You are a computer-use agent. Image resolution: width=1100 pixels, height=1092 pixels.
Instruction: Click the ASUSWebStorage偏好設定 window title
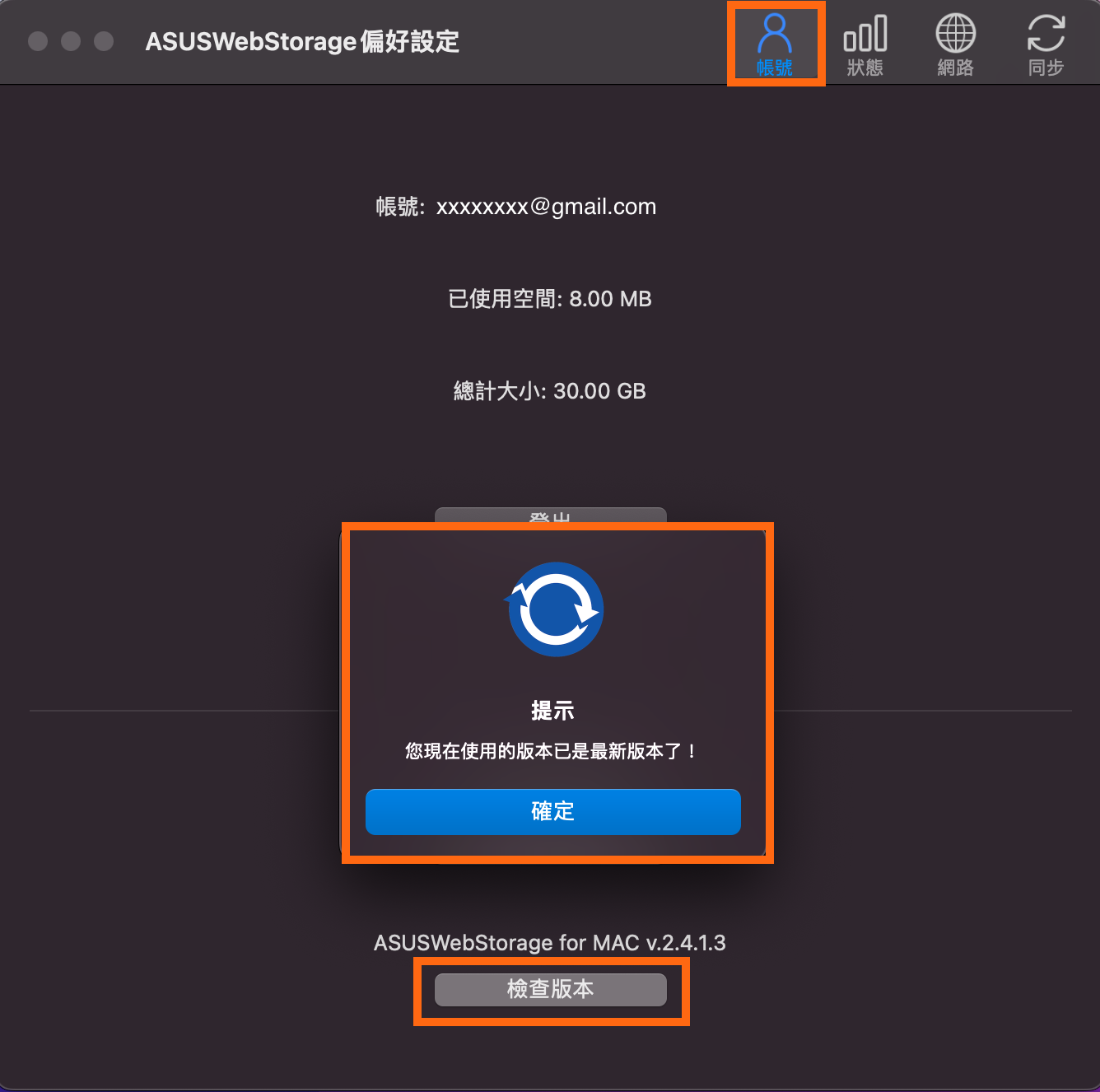[x=302, y=41]
